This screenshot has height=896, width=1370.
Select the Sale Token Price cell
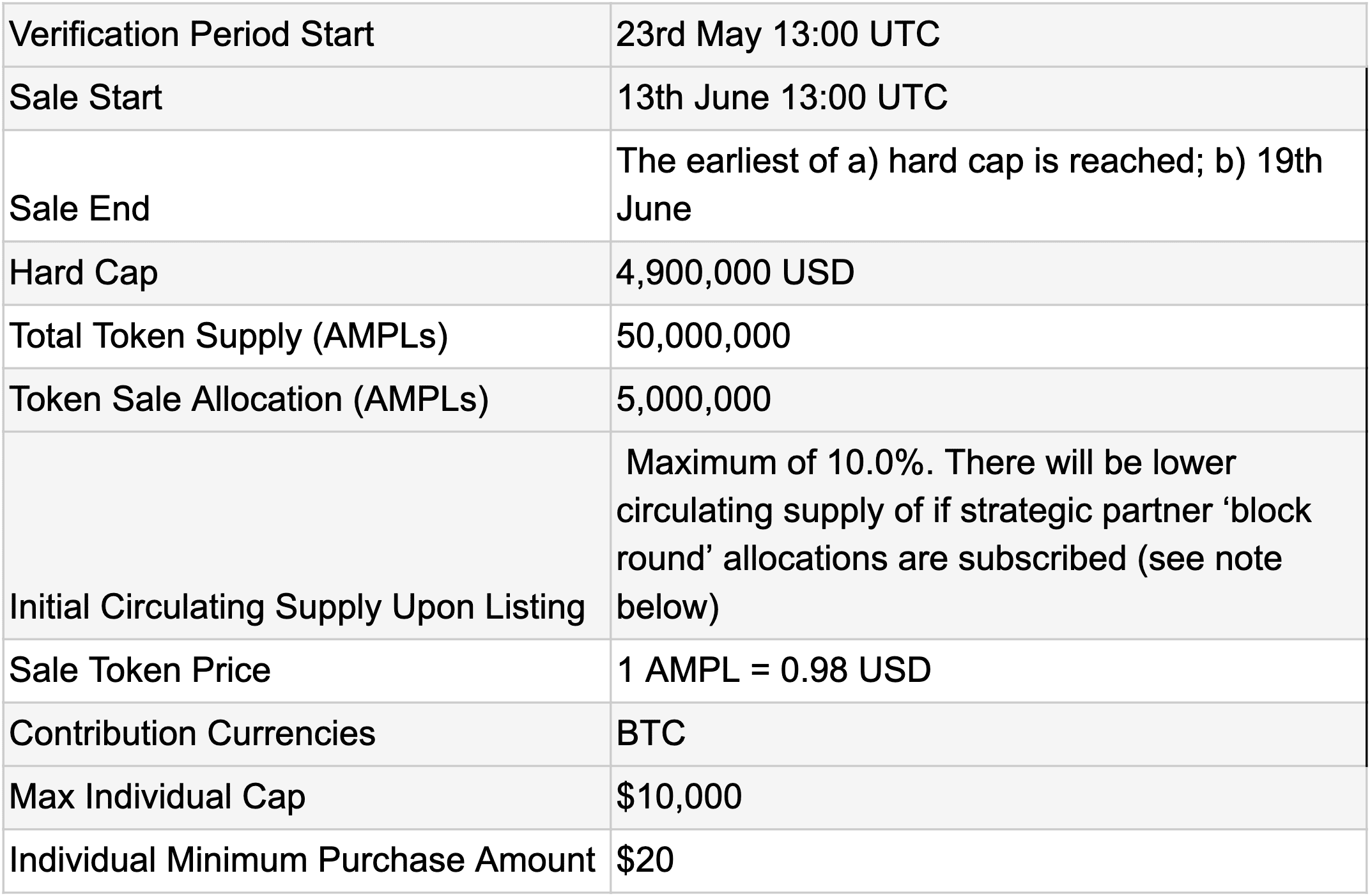(x=307, y=670)
